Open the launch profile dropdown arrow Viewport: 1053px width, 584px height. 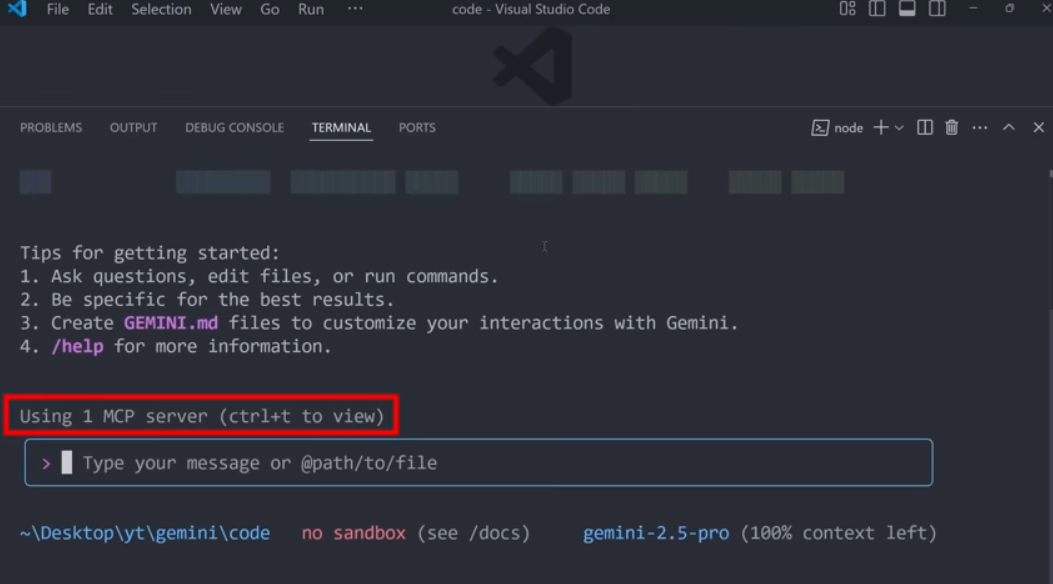(899, 128)
